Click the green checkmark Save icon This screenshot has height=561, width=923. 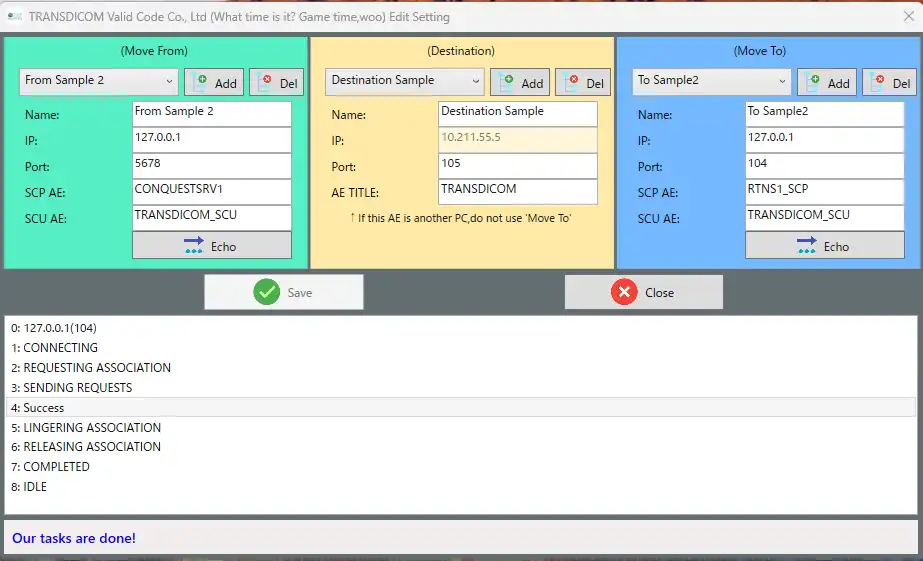[x=267, y=292]
